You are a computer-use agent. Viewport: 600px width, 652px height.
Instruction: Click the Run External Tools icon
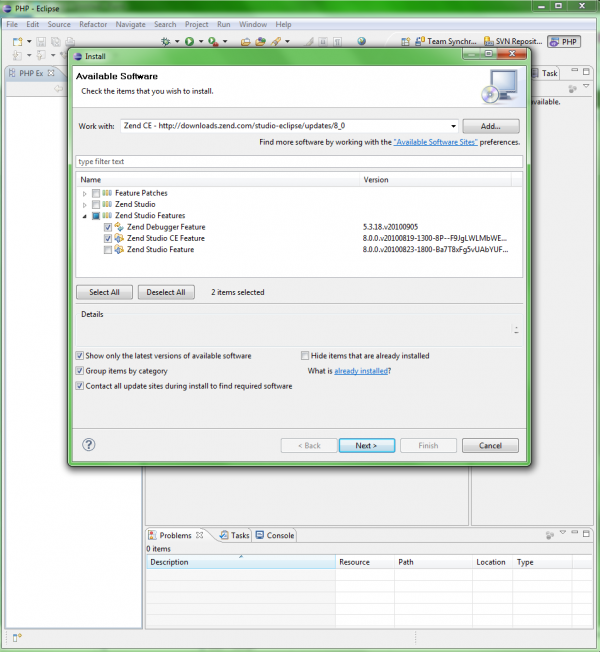coord(213,41)
